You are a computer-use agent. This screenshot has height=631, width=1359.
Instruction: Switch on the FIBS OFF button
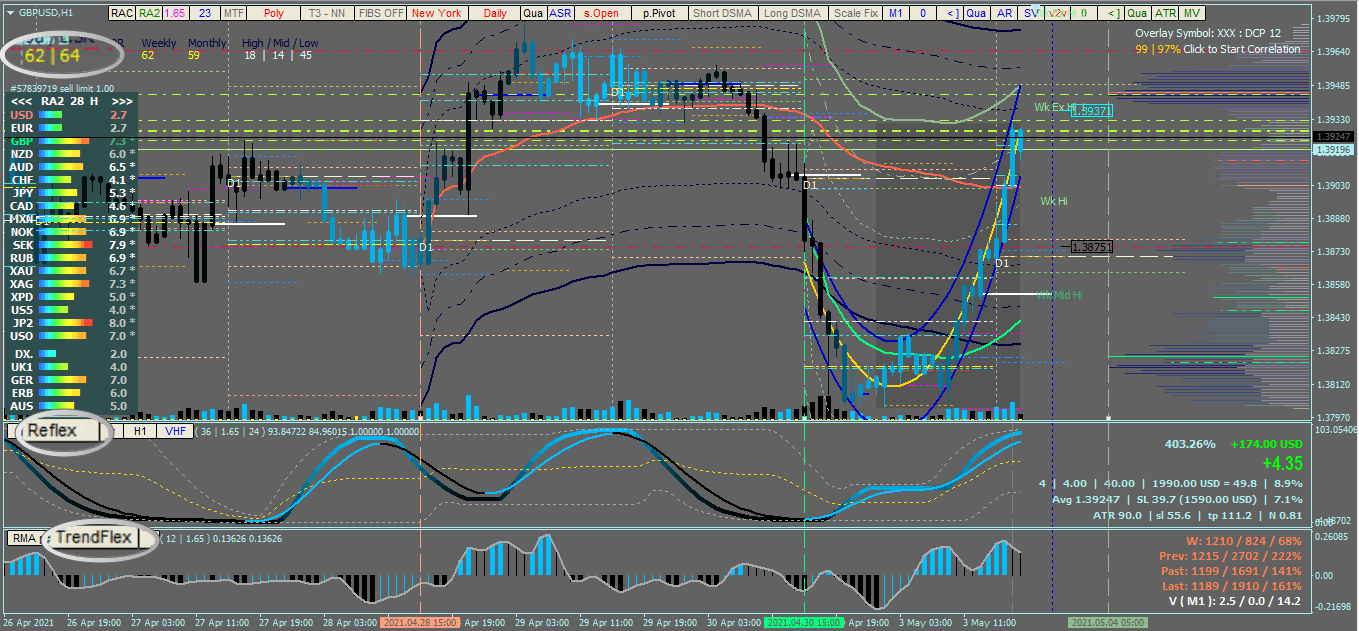pos(381,13)
